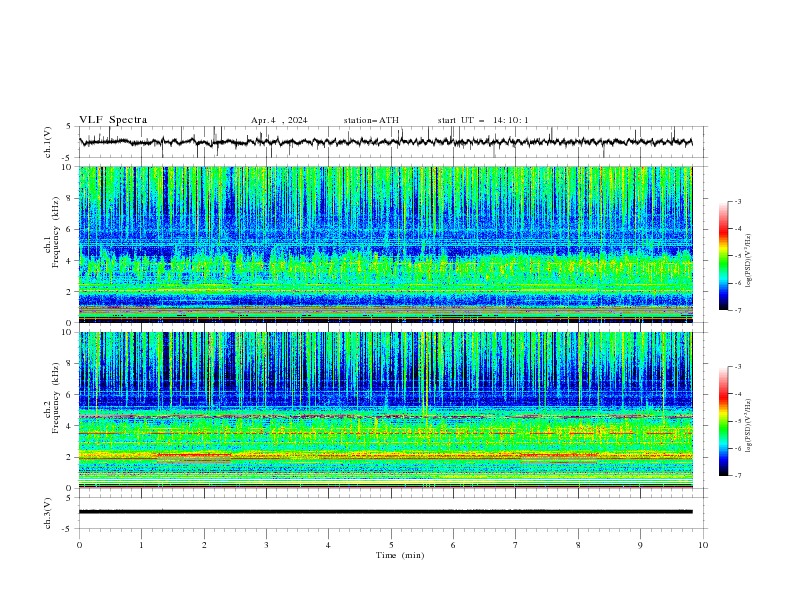Click the "ch.1(V)" vertical axis label
The image size is (792, 612).
pos(48,142)
